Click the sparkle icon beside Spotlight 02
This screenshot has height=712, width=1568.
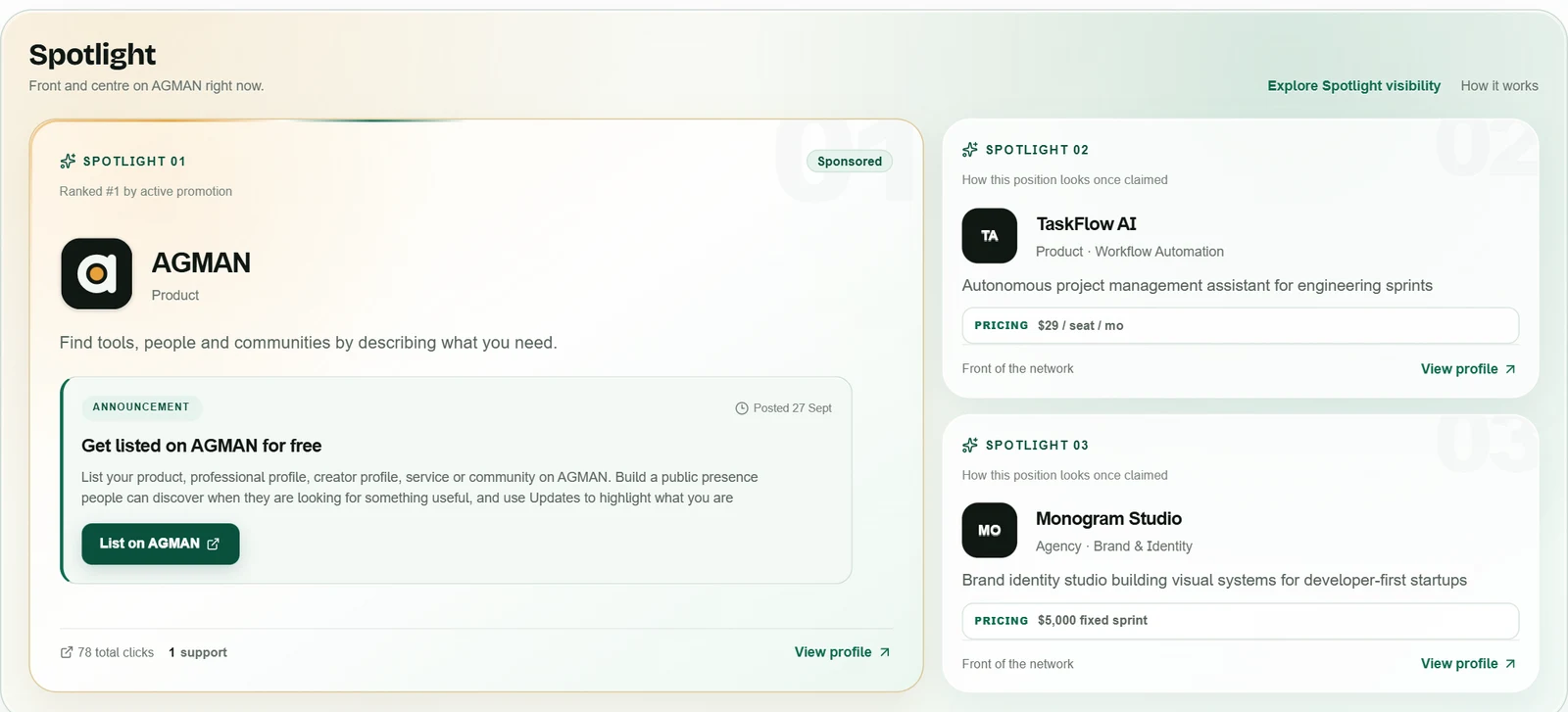[x=970, y=150]
